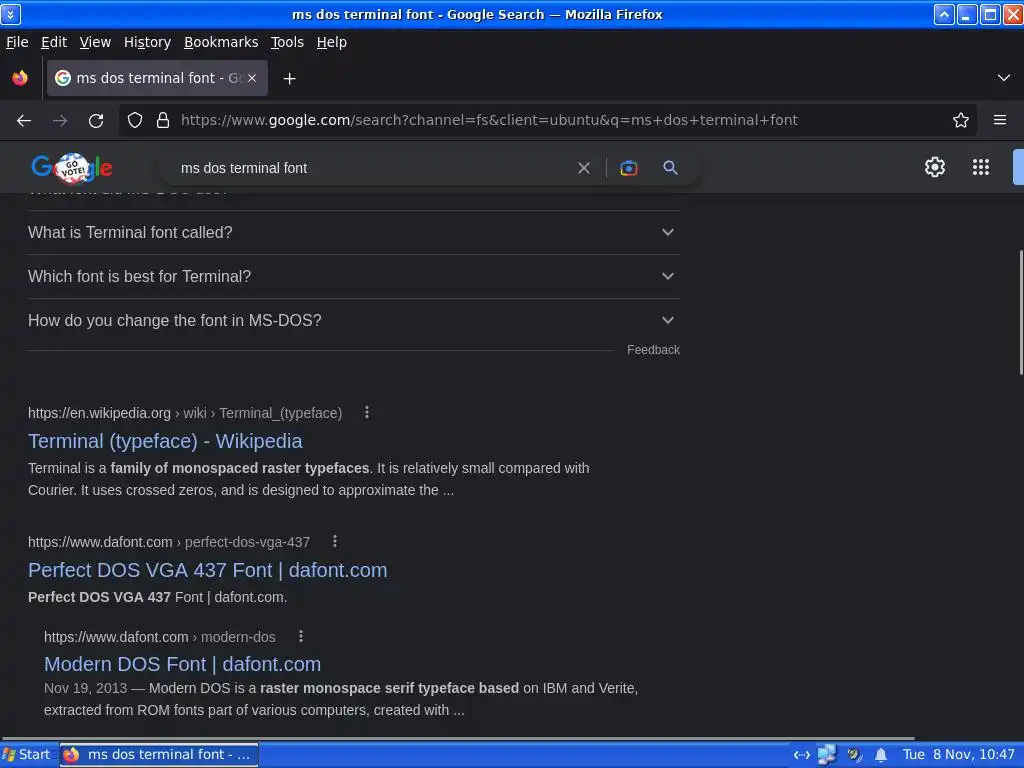Open the Firefox hamburger application menu
Viewport: 1024px width, 768px height.
1000,120
